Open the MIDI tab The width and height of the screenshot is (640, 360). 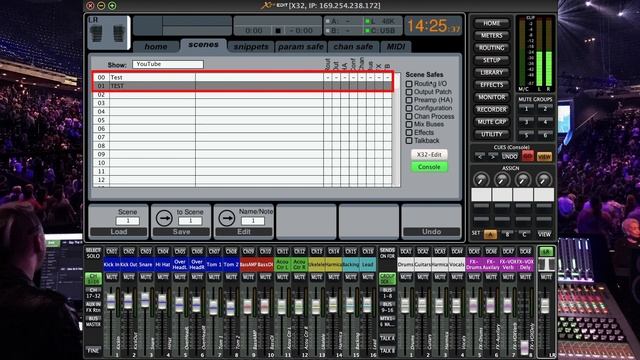point(396,47)
